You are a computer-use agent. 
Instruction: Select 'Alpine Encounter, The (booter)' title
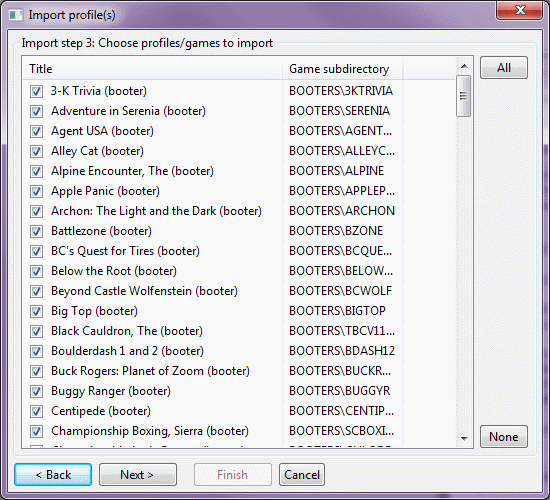coord(133,171)
